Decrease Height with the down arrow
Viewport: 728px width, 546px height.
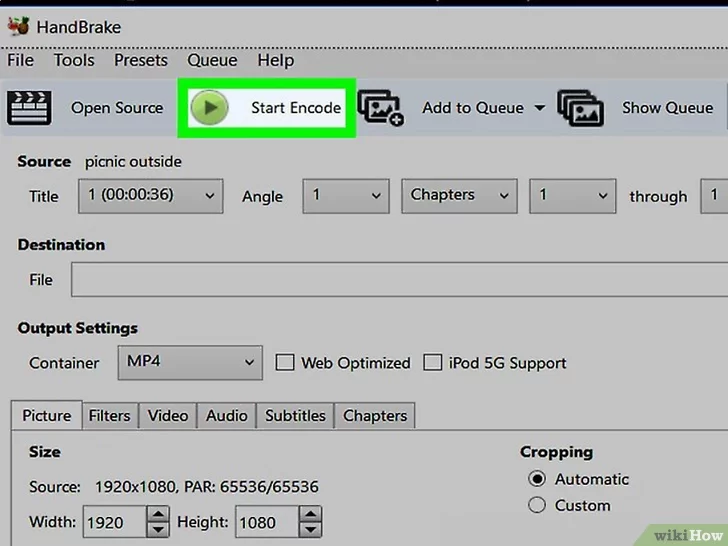click(311, 530)
